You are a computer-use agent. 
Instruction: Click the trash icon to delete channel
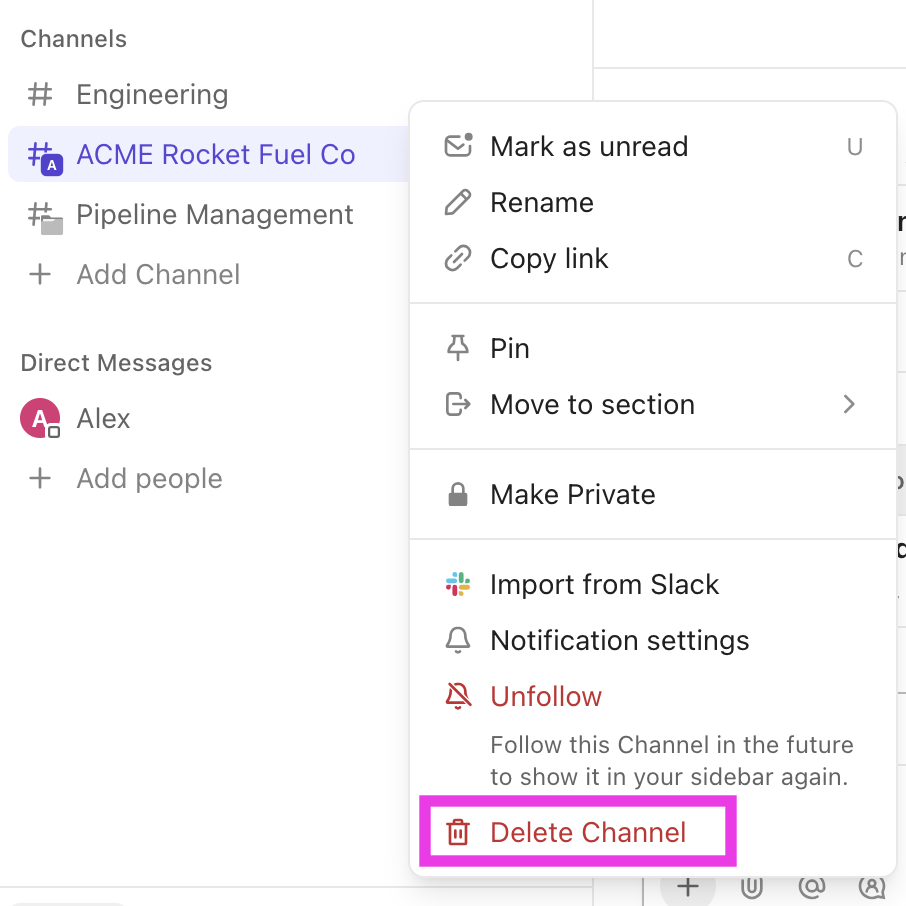(x=458, y=832)
